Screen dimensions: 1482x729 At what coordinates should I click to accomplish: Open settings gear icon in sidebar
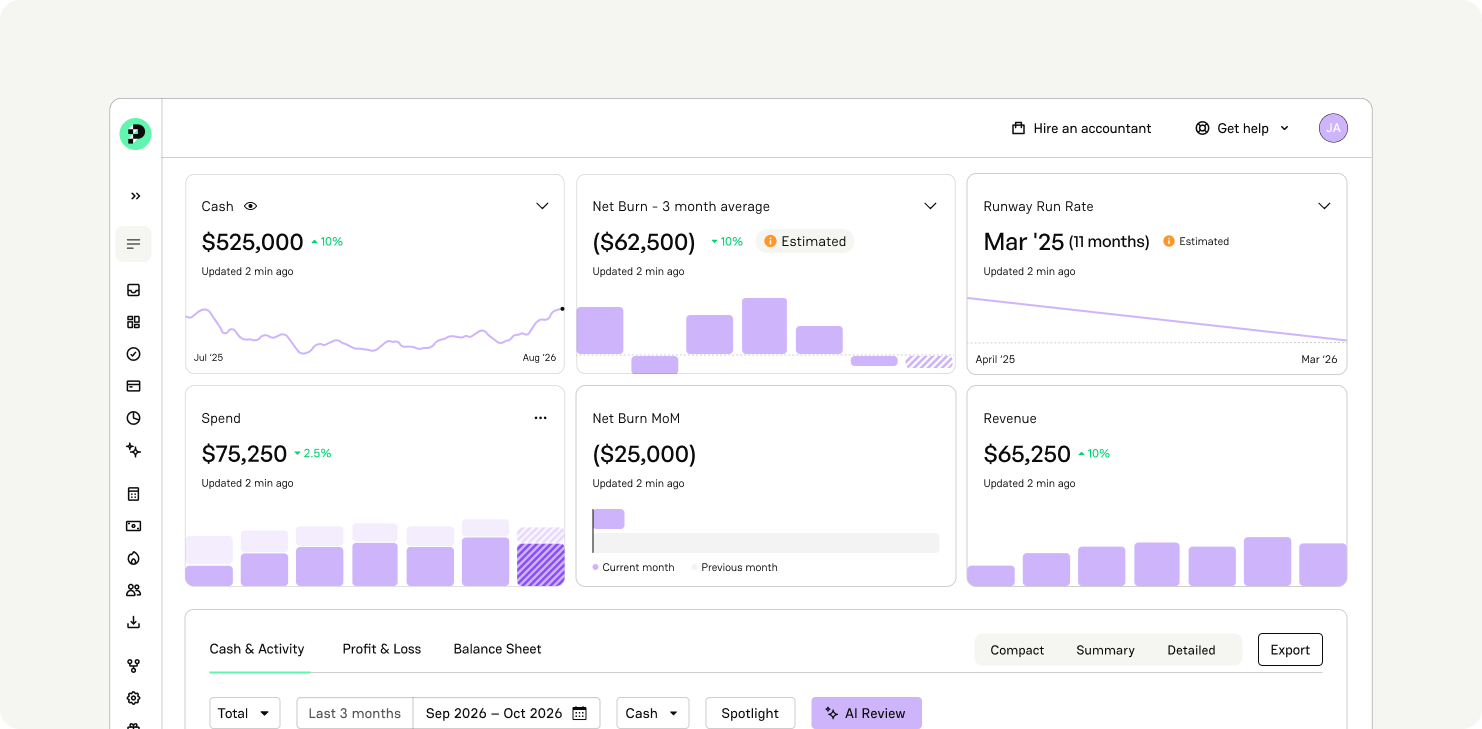[x=134, y=698]
